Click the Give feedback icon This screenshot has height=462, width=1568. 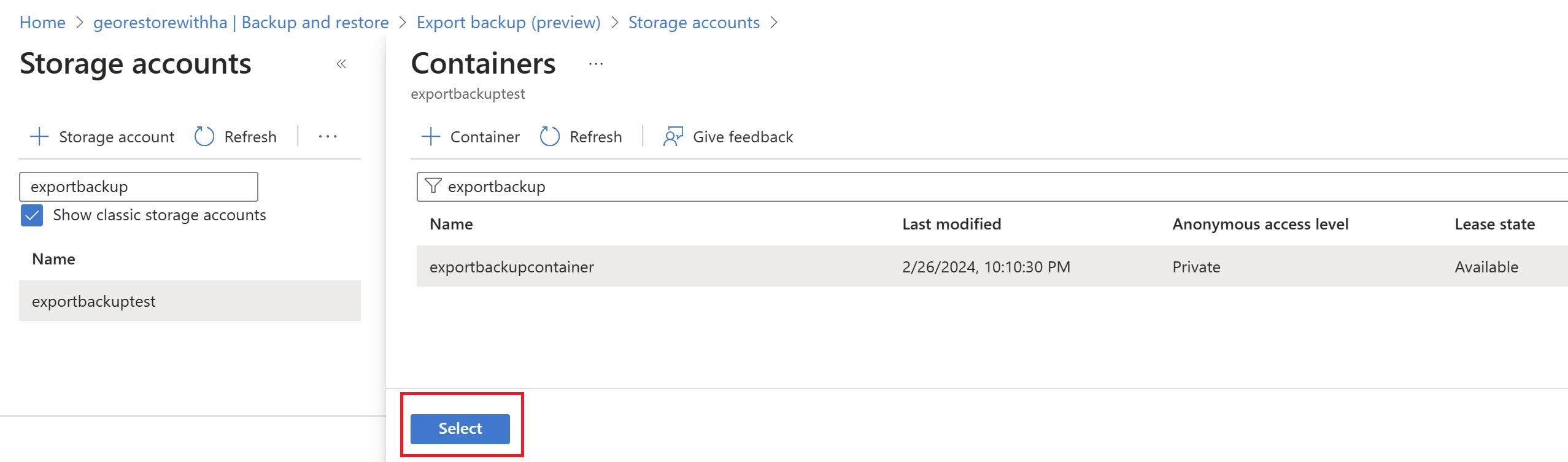[673, 137]
